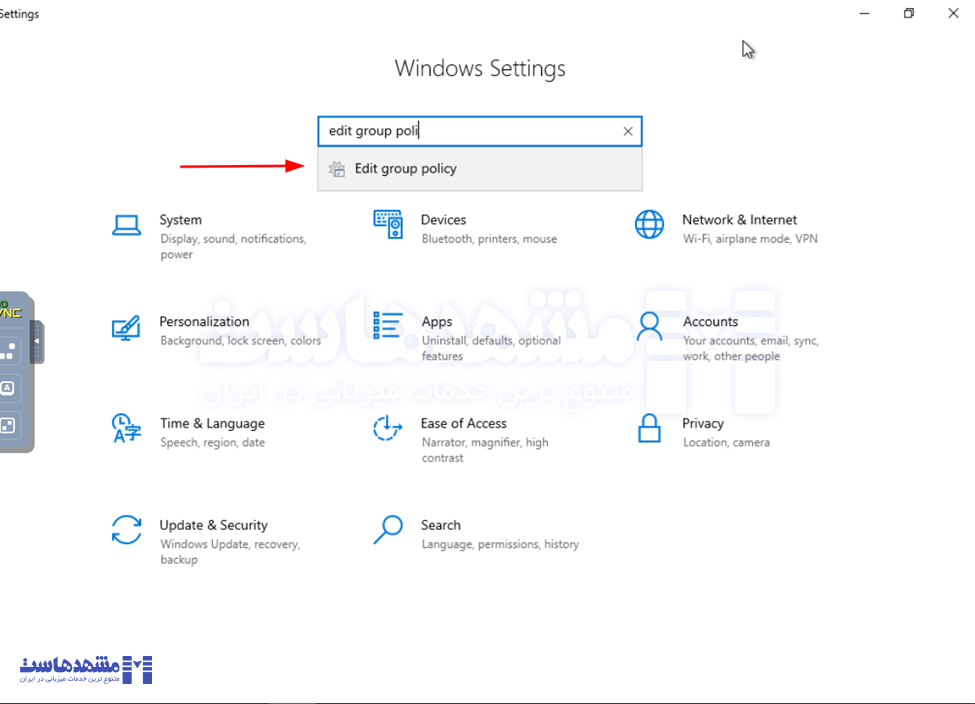Click the Network & Internet label

(x=739, y=220)
